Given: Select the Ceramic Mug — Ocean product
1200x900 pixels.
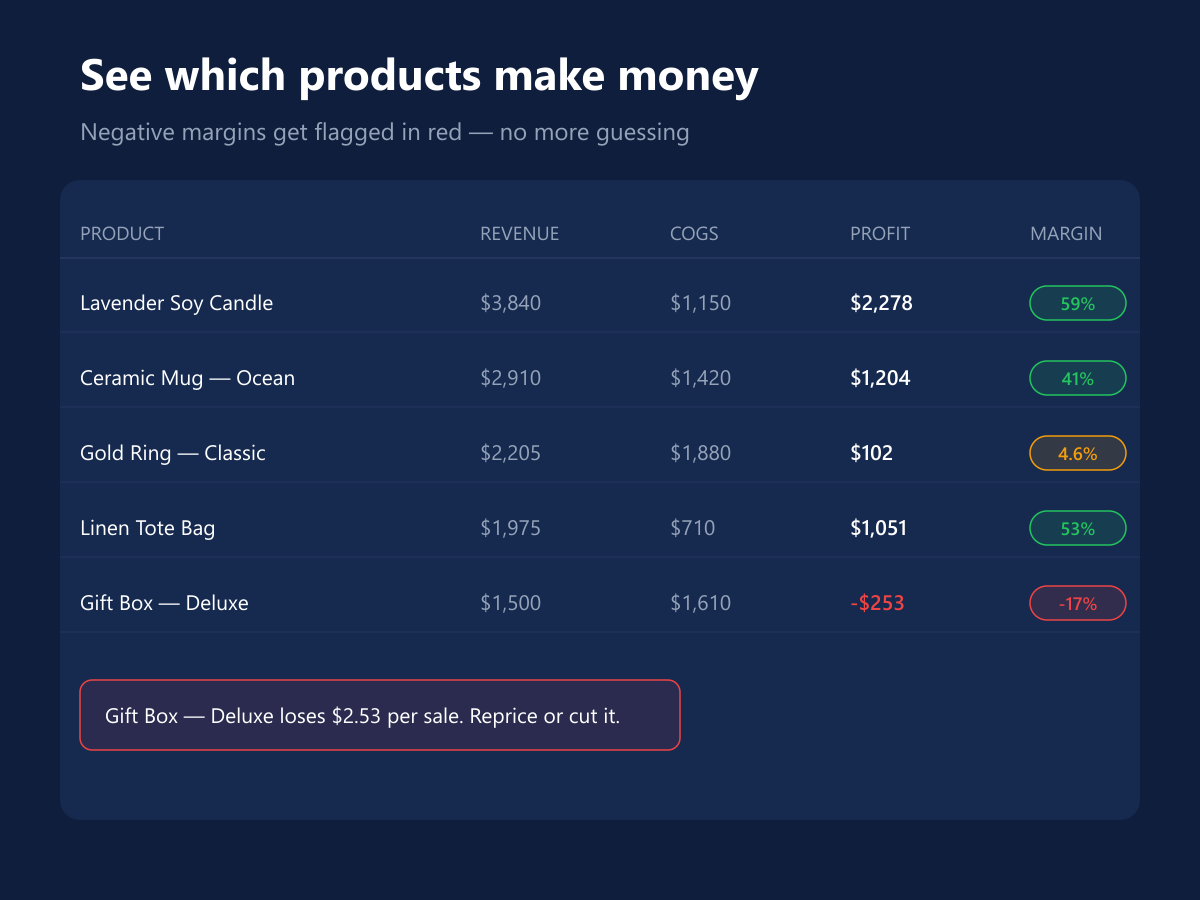Looking at the screenshot, I should (187, 378).
